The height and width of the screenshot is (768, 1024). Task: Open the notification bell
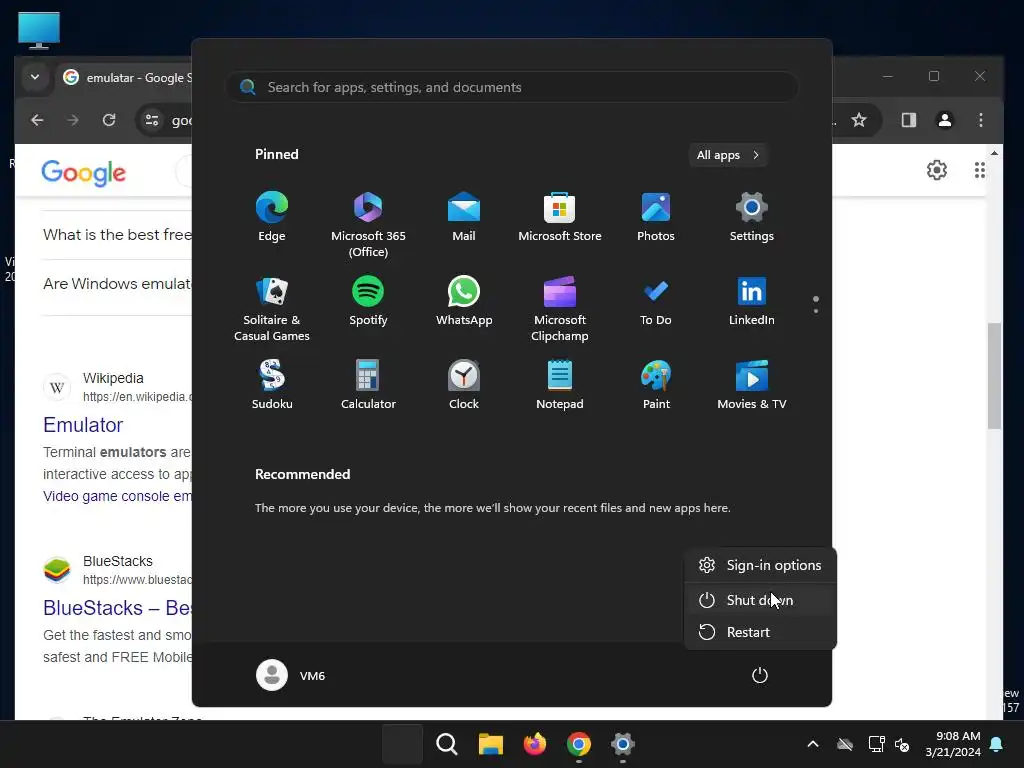[x=997, y=744]
